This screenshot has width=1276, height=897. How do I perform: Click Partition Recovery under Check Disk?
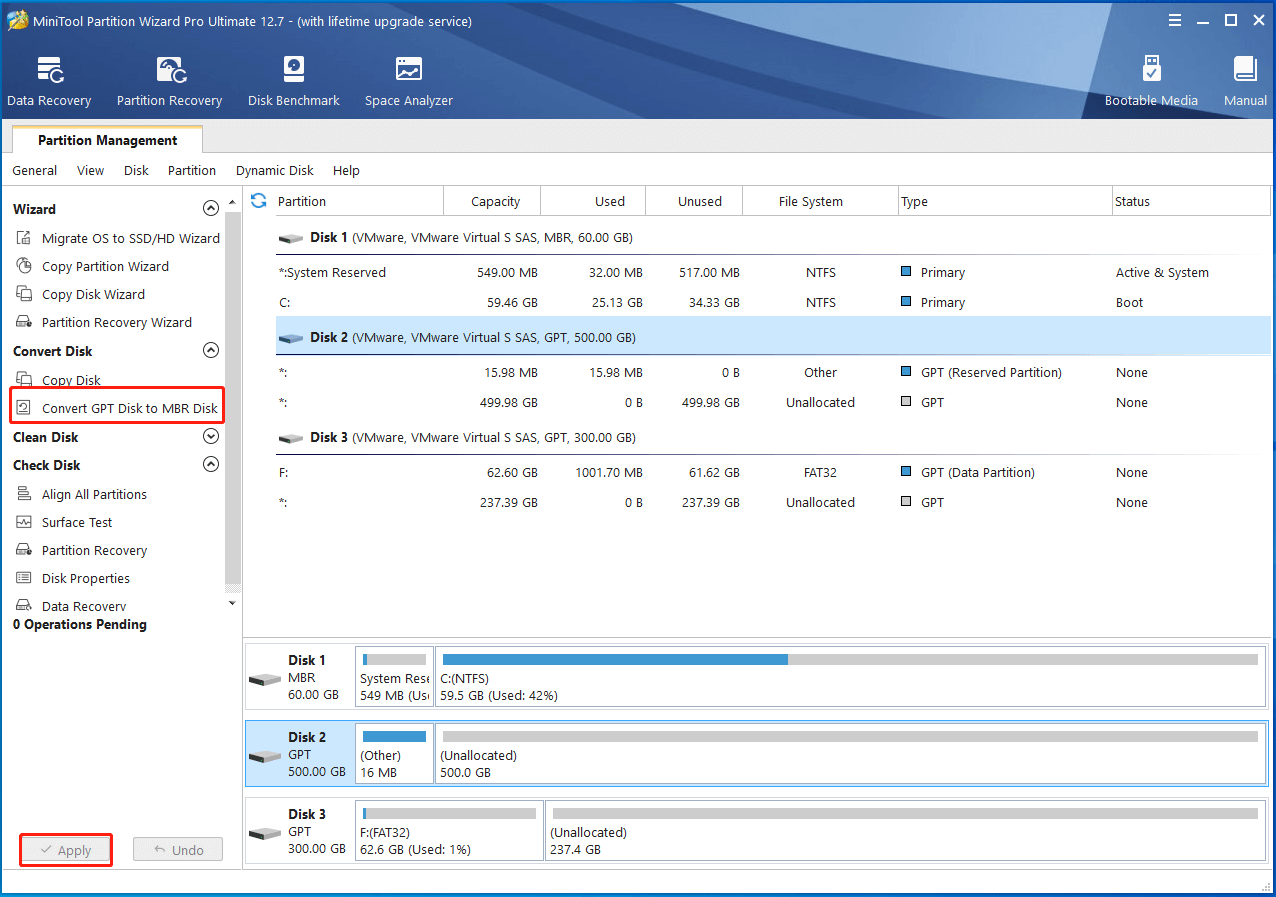click(82, 550)
